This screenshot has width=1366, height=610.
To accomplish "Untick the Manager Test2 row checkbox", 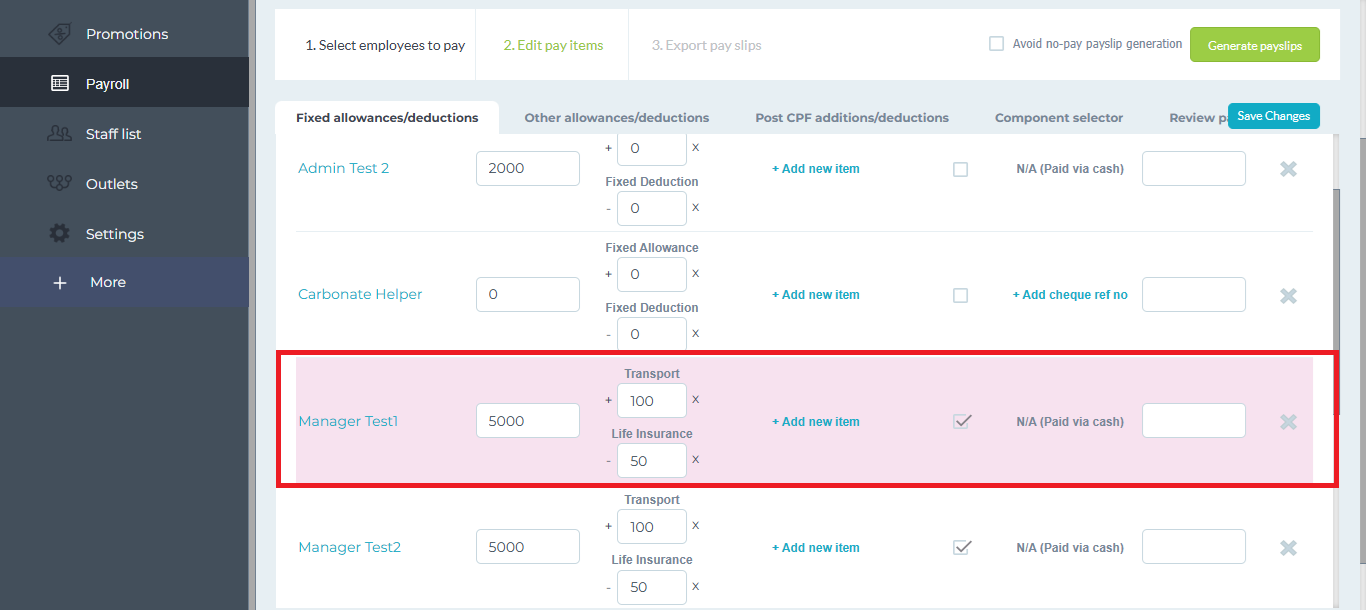I will click(962, 547).
